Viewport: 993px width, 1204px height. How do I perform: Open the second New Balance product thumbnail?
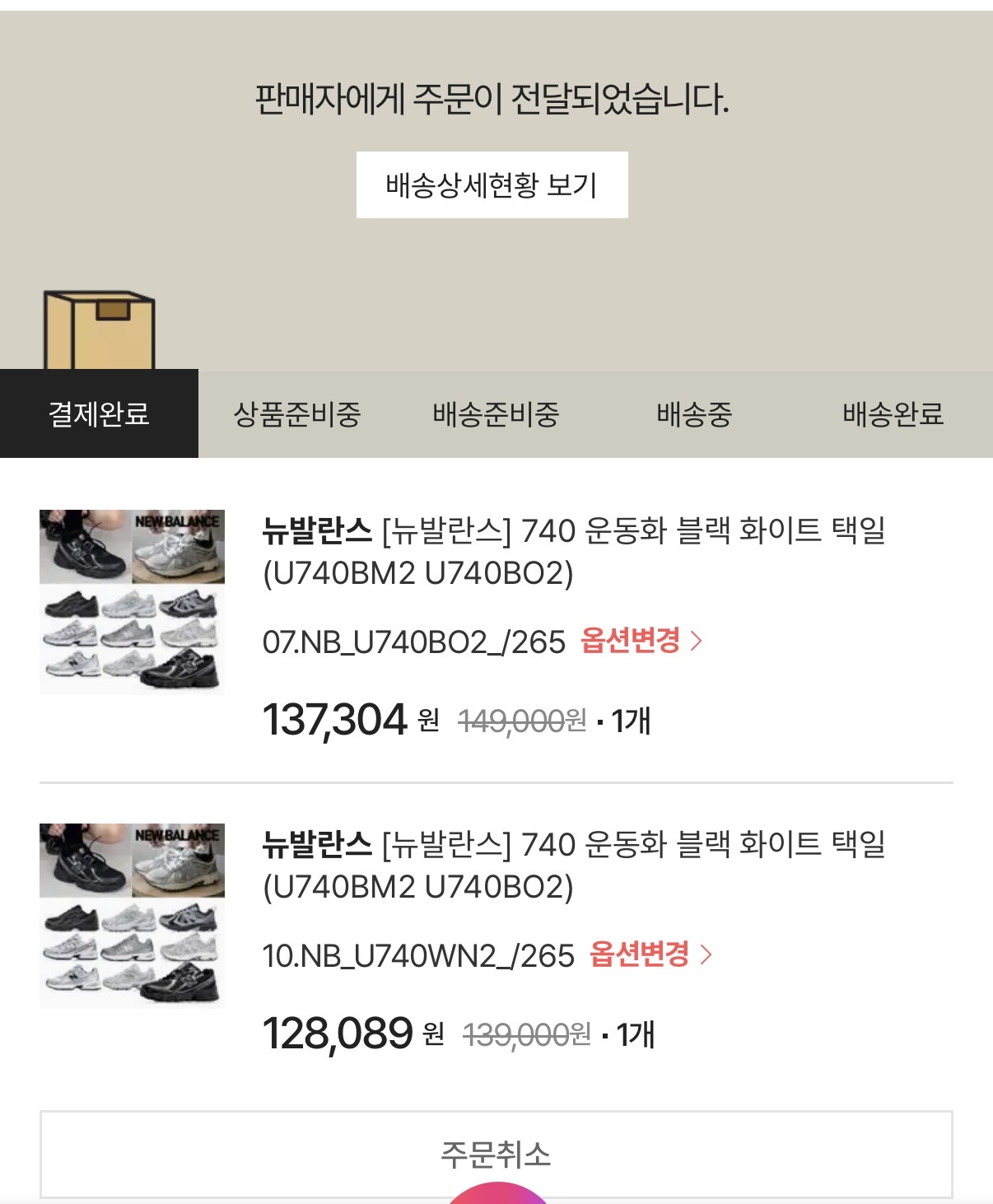tap(132, 916)
